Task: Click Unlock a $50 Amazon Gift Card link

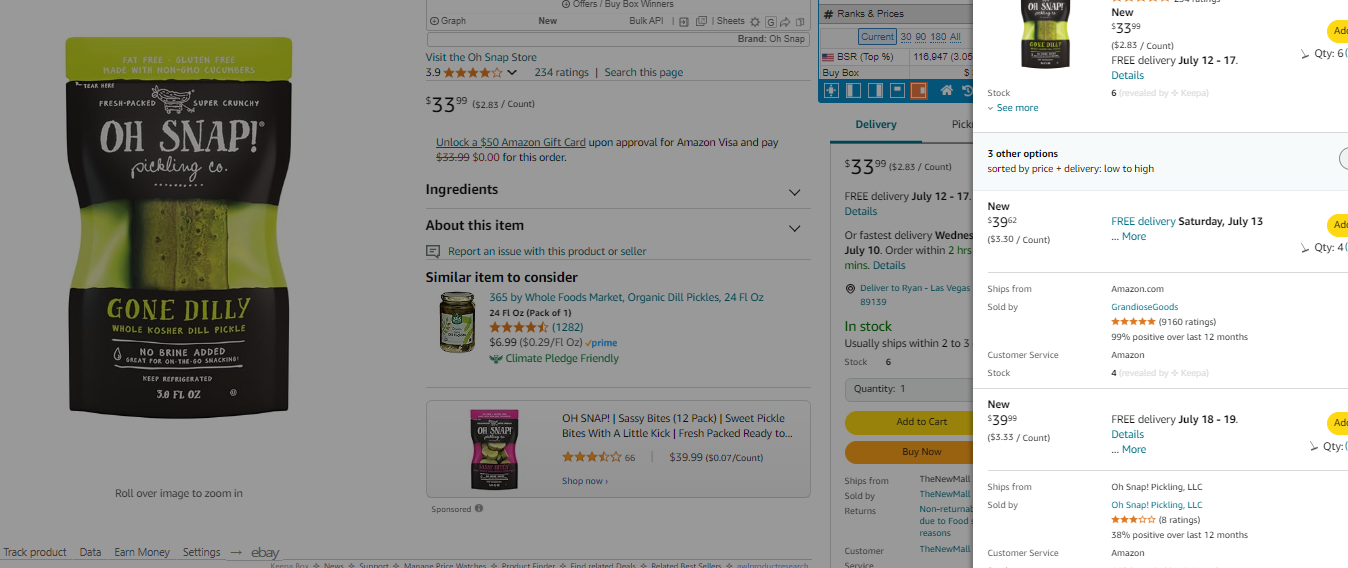Action: 510,142
